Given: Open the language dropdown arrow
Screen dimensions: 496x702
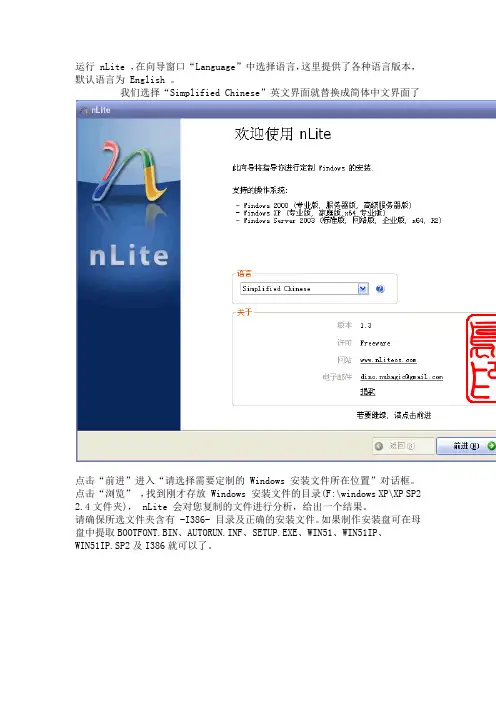Looking at the screenshot, I should (363, 289).
